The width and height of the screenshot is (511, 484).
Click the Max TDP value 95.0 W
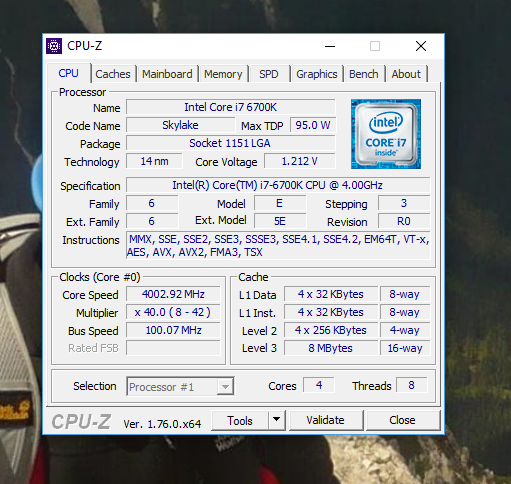[x=313, y=125]
